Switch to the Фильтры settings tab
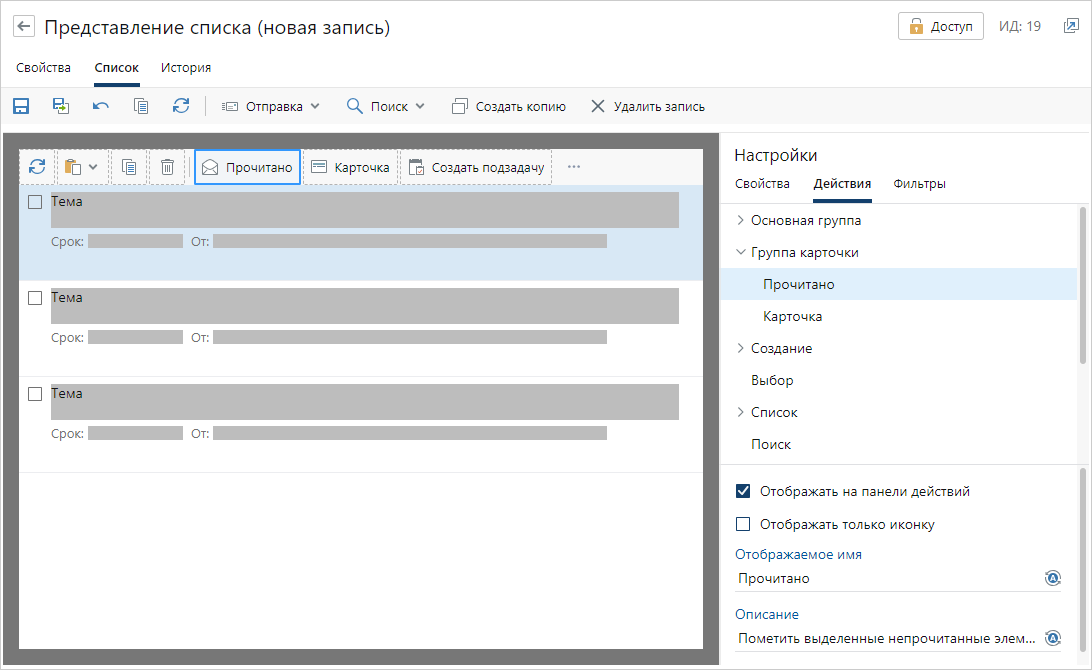 point(919,184)
